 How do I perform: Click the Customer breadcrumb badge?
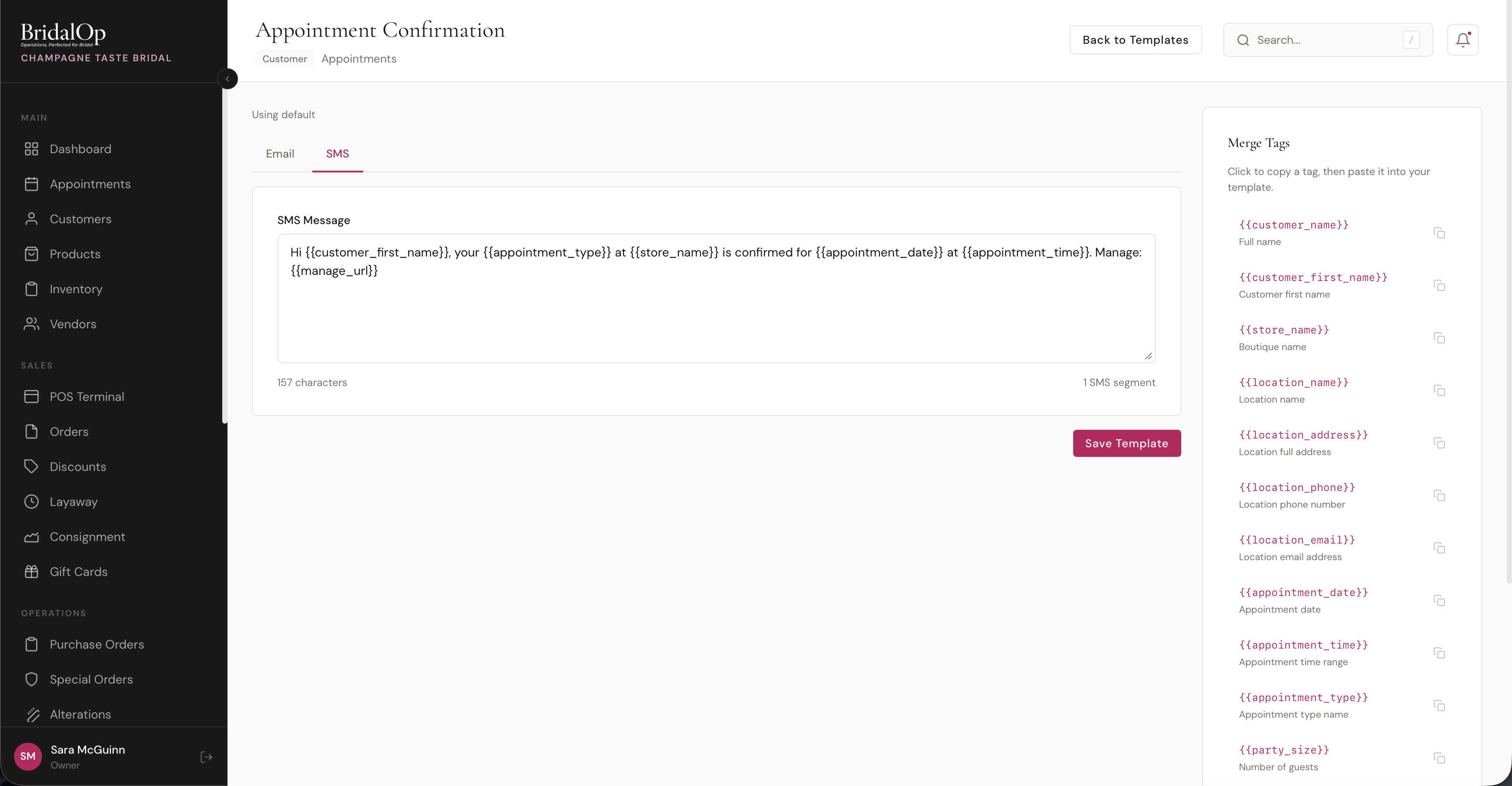pos(285,58)
